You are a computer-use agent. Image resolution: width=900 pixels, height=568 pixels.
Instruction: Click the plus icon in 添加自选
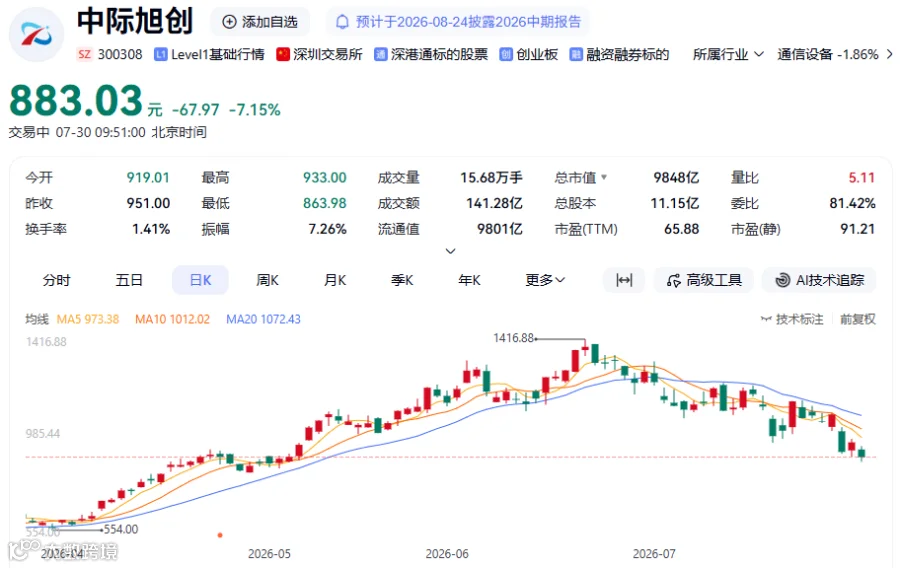(229, 22)
